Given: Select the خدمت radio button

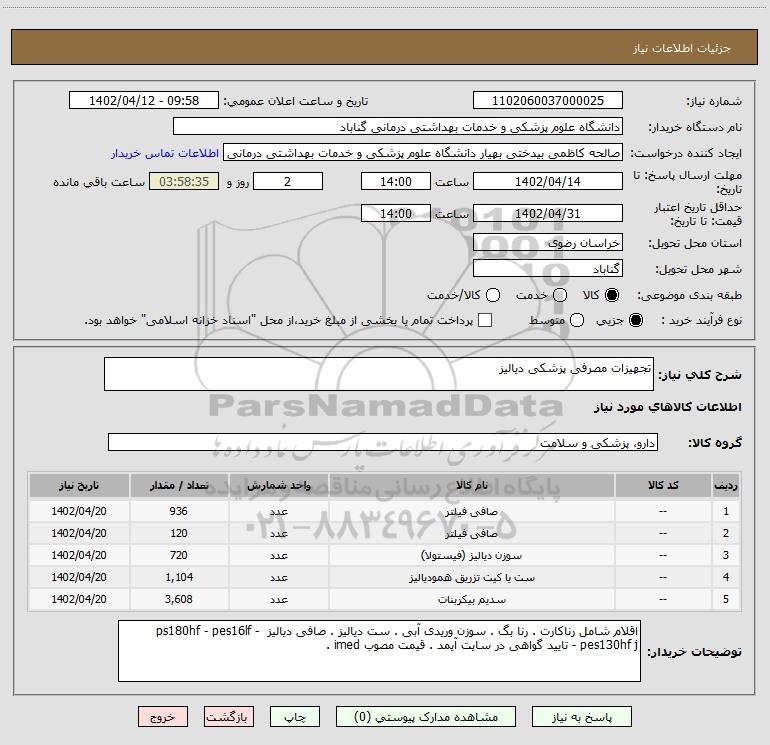Looking at the screenshot, I should (x=560, y=295).
